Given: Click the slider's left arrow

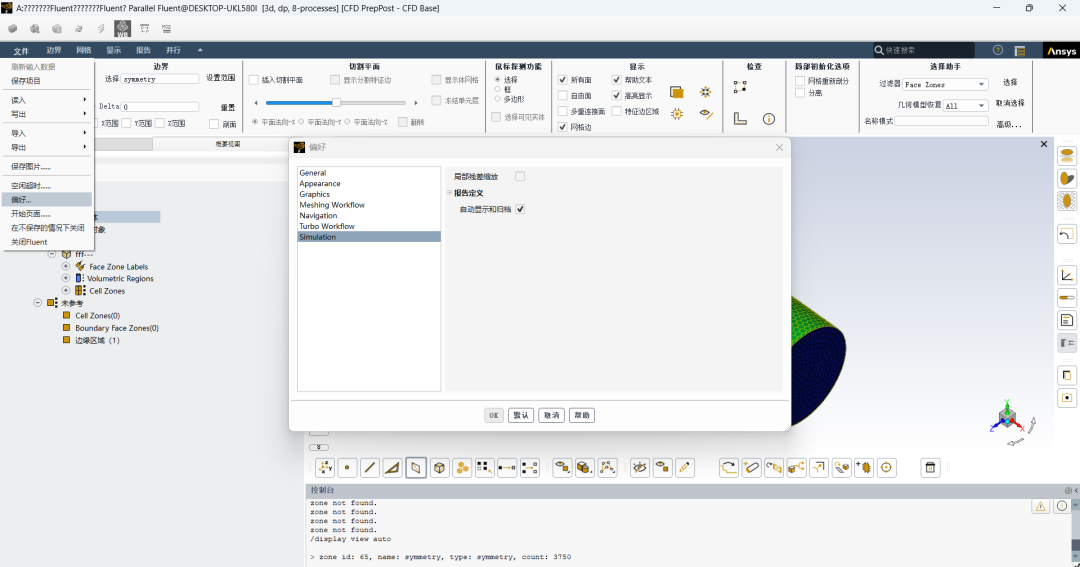Looking at the screenshot, I should [x=256, y=103].
